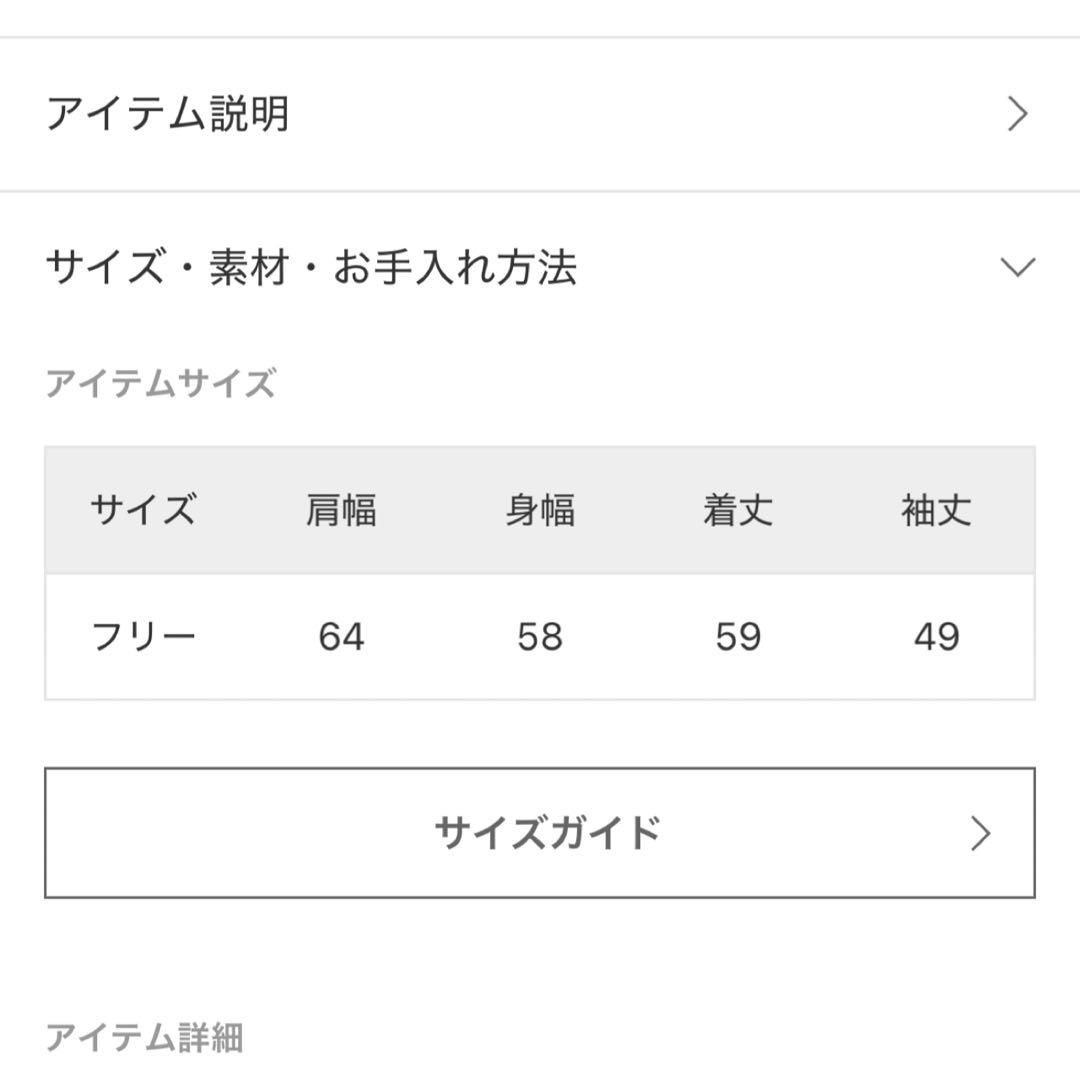
Task: Click the アイテム詳細 subheading
Action: pos(144,1038)
